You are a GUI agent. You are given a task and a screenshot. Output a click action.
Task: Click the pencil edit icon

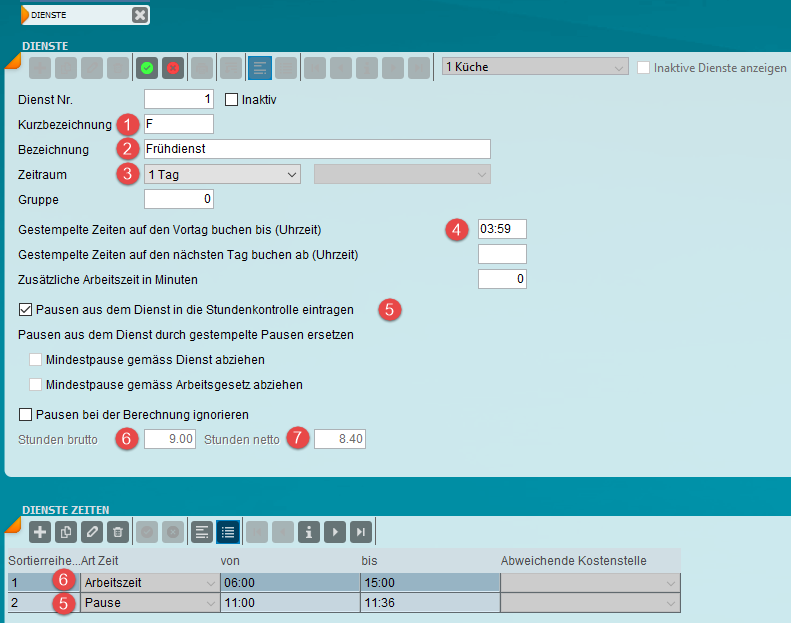(91, 532)
